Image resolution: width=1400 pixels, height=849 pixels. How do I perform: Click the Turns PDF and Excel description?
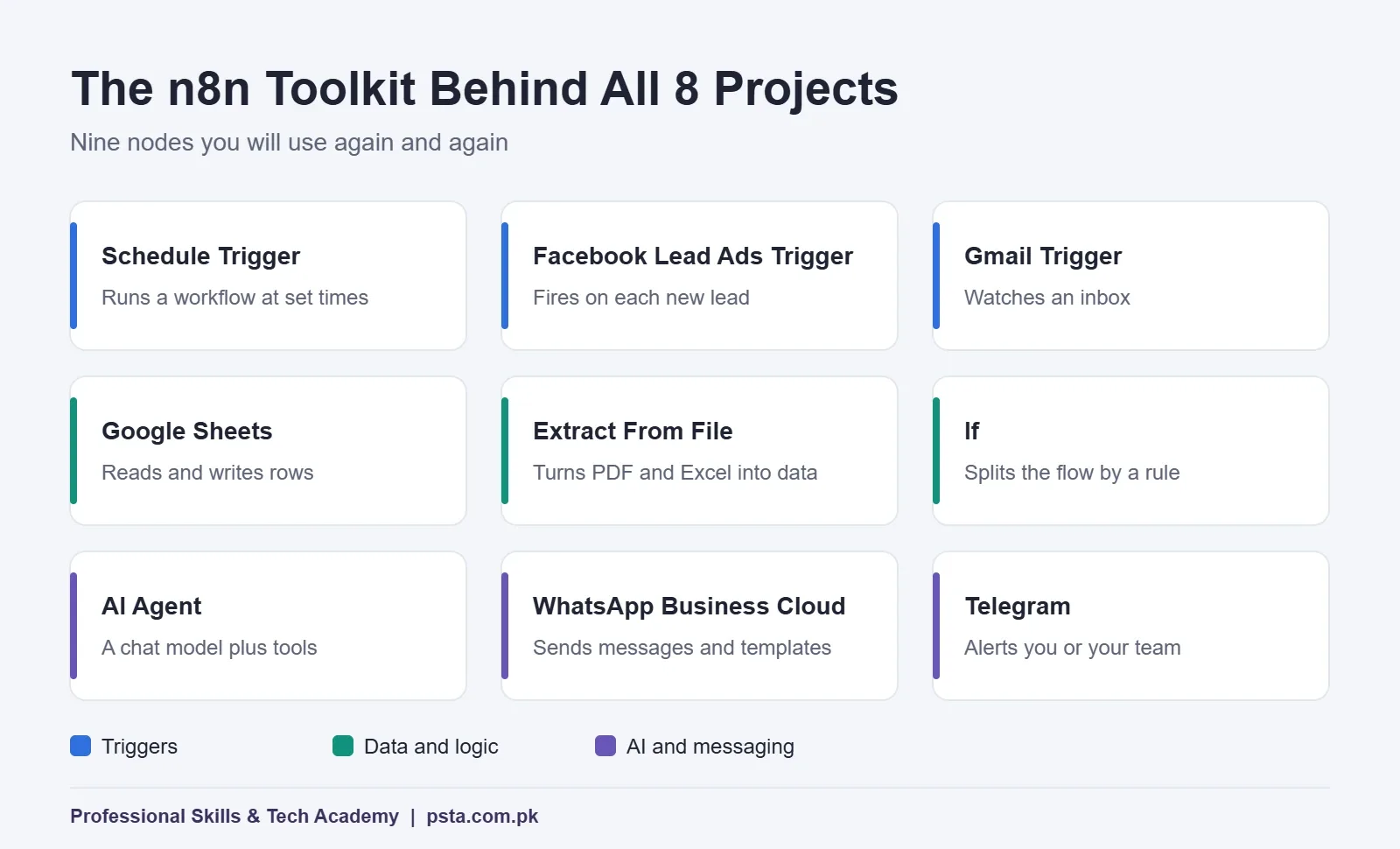tap(675, 473)
